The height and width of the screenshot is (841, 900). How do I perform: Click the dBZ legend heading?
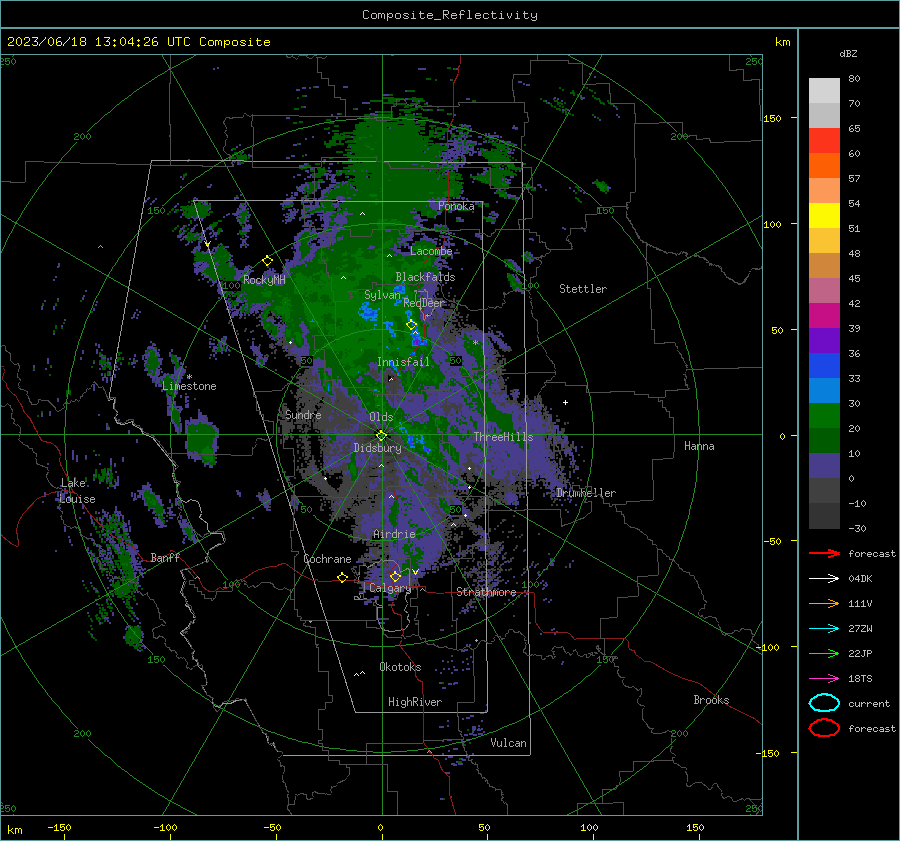click(848, 53)
